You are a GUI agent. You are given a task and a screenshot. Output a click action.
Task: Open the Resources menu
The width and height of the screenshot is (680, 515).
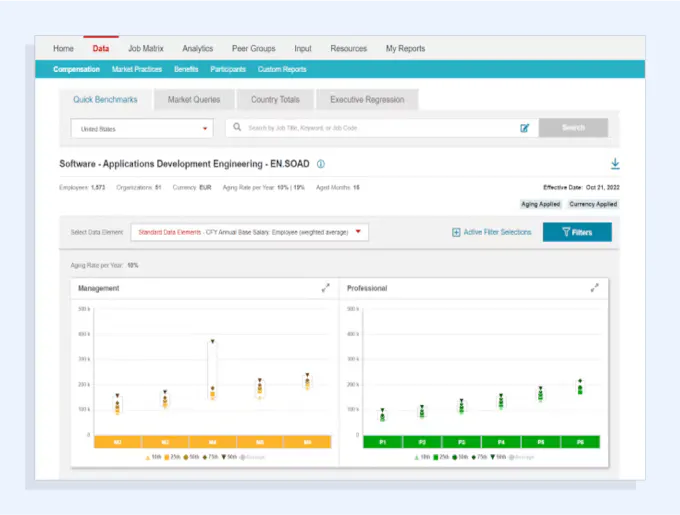pyautogui.click(x=349, y=49)
